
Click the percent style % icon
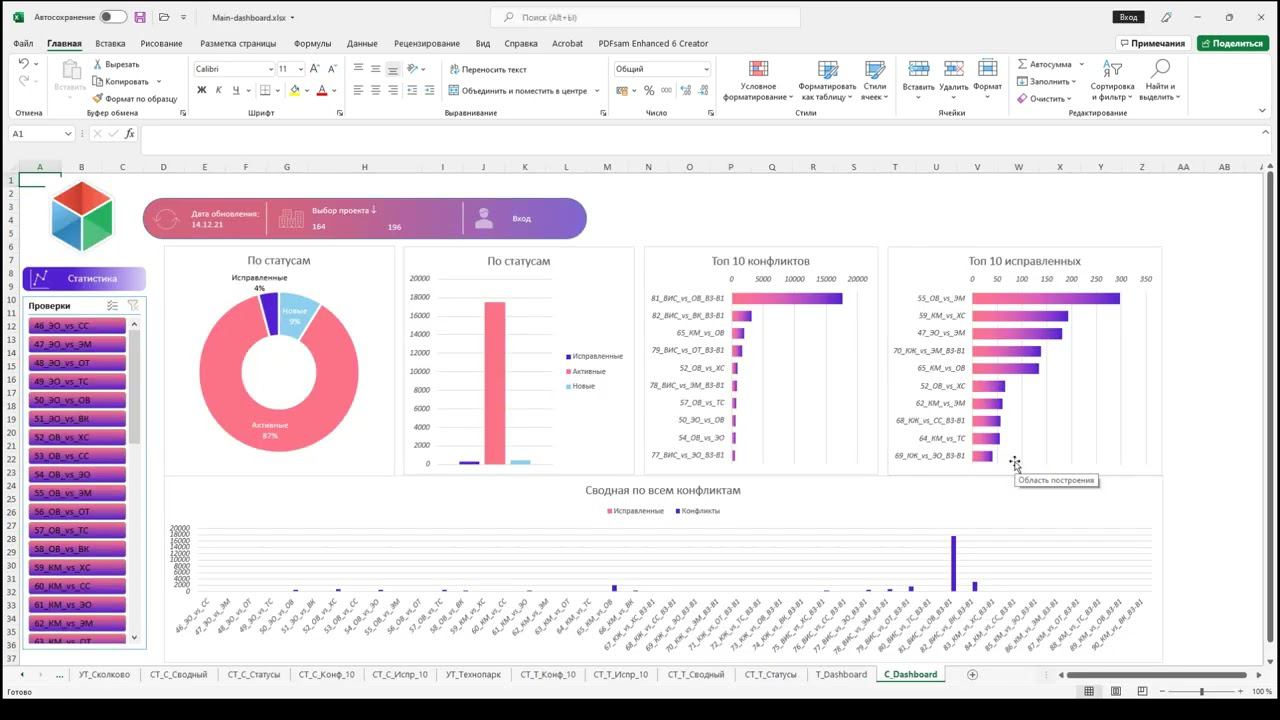649,90
